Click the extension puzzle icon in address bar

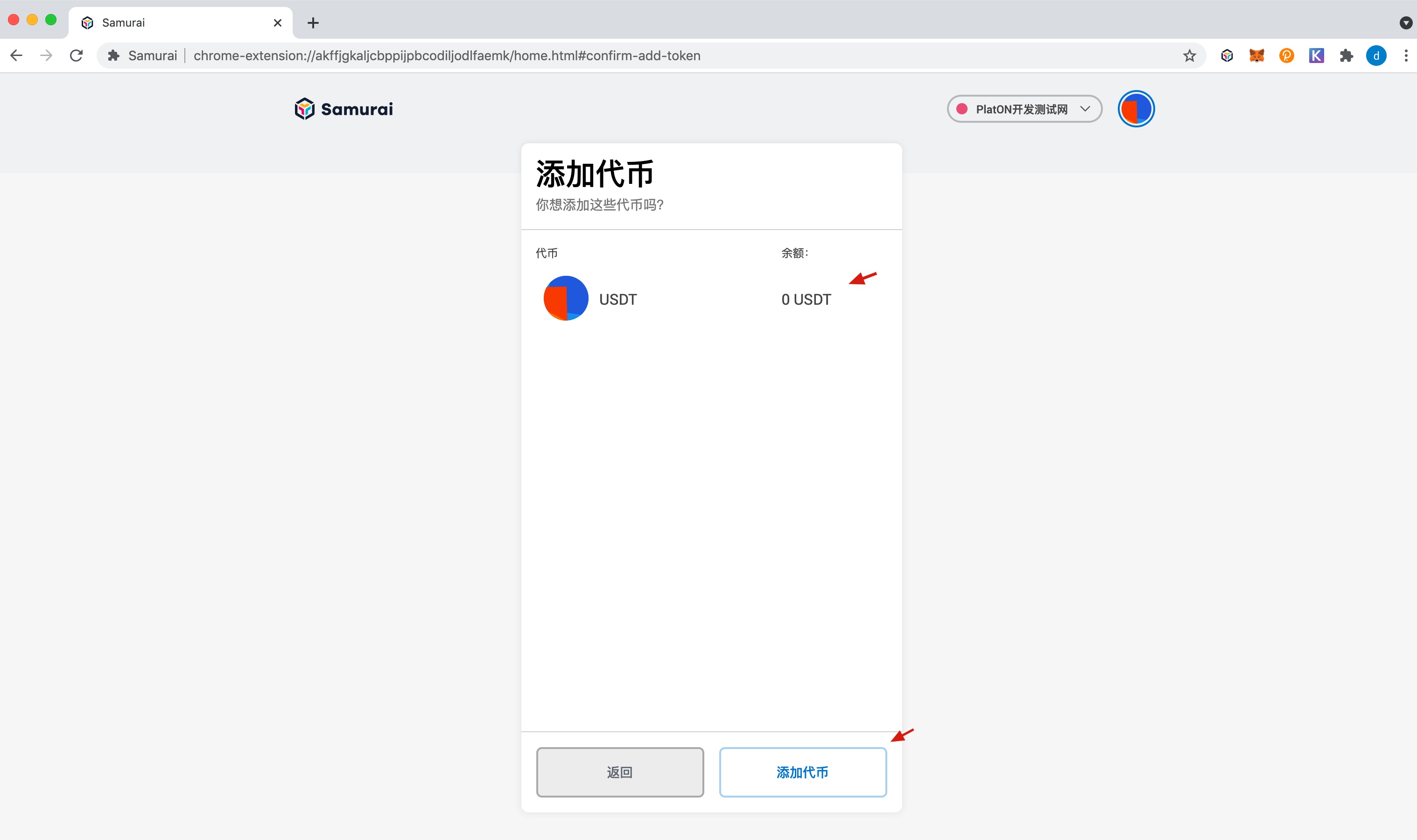(x=113, y=56)
